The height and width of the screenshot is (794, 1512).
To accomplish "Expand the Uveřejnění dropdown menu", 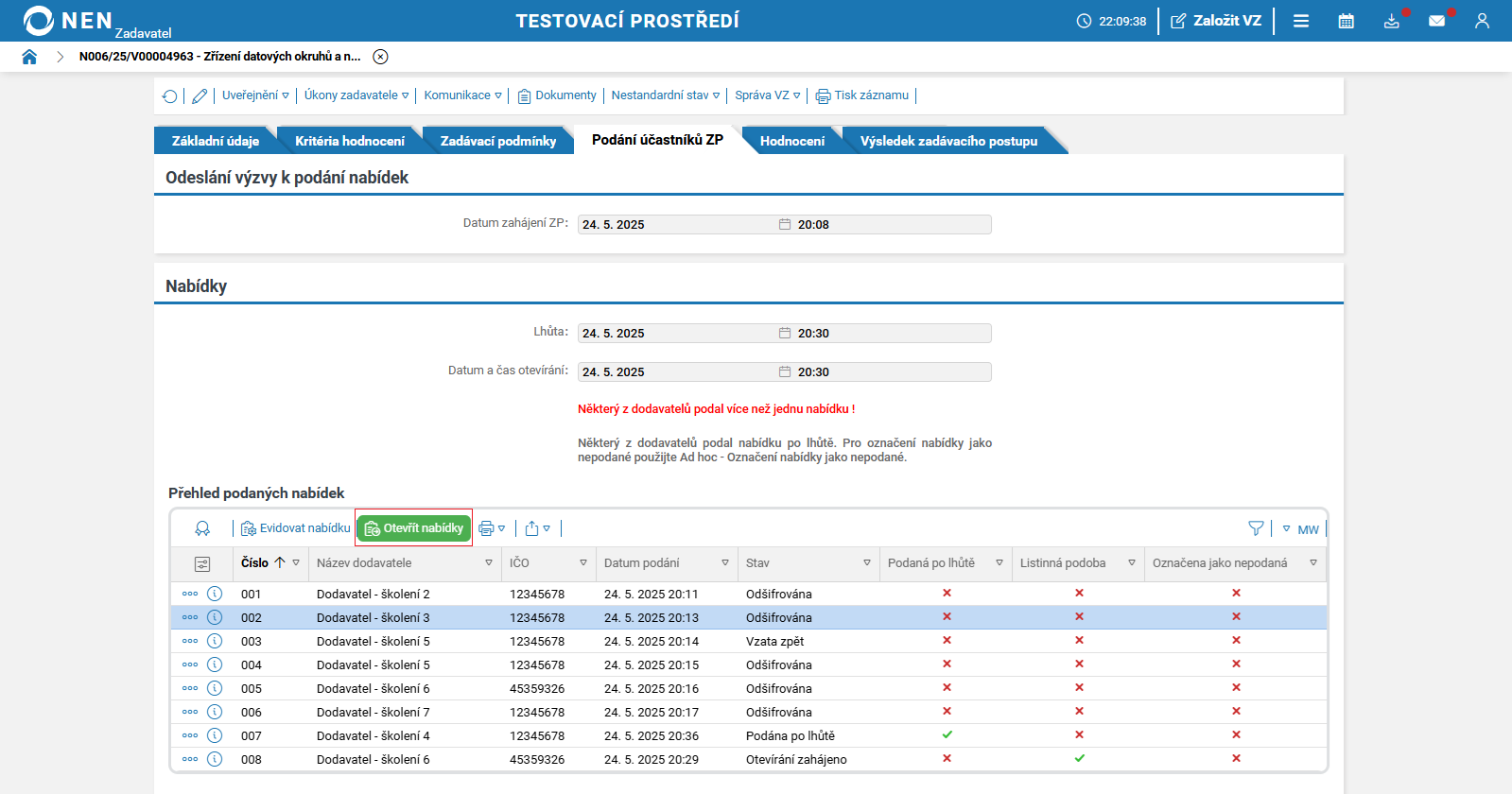I will coord(255,95).
